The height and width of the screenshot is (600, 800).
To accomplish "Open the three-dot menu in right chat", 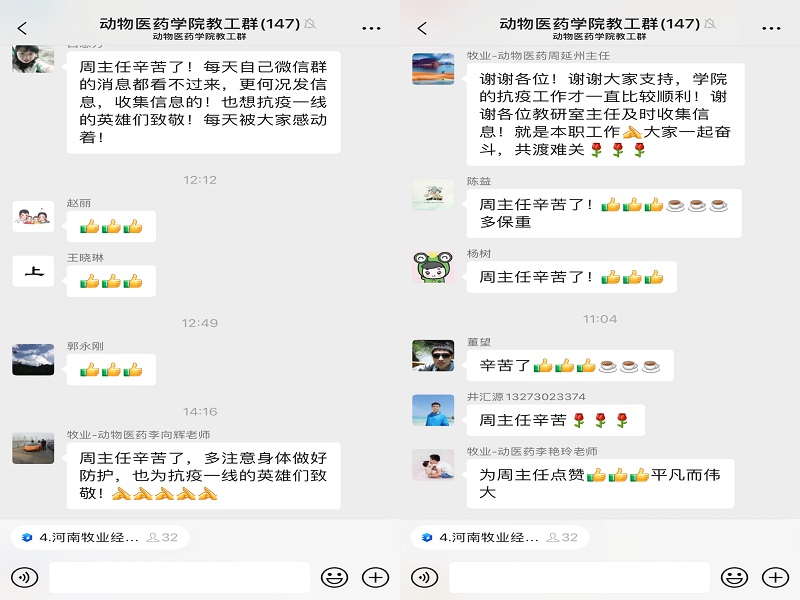I will (x=771, y=29).
